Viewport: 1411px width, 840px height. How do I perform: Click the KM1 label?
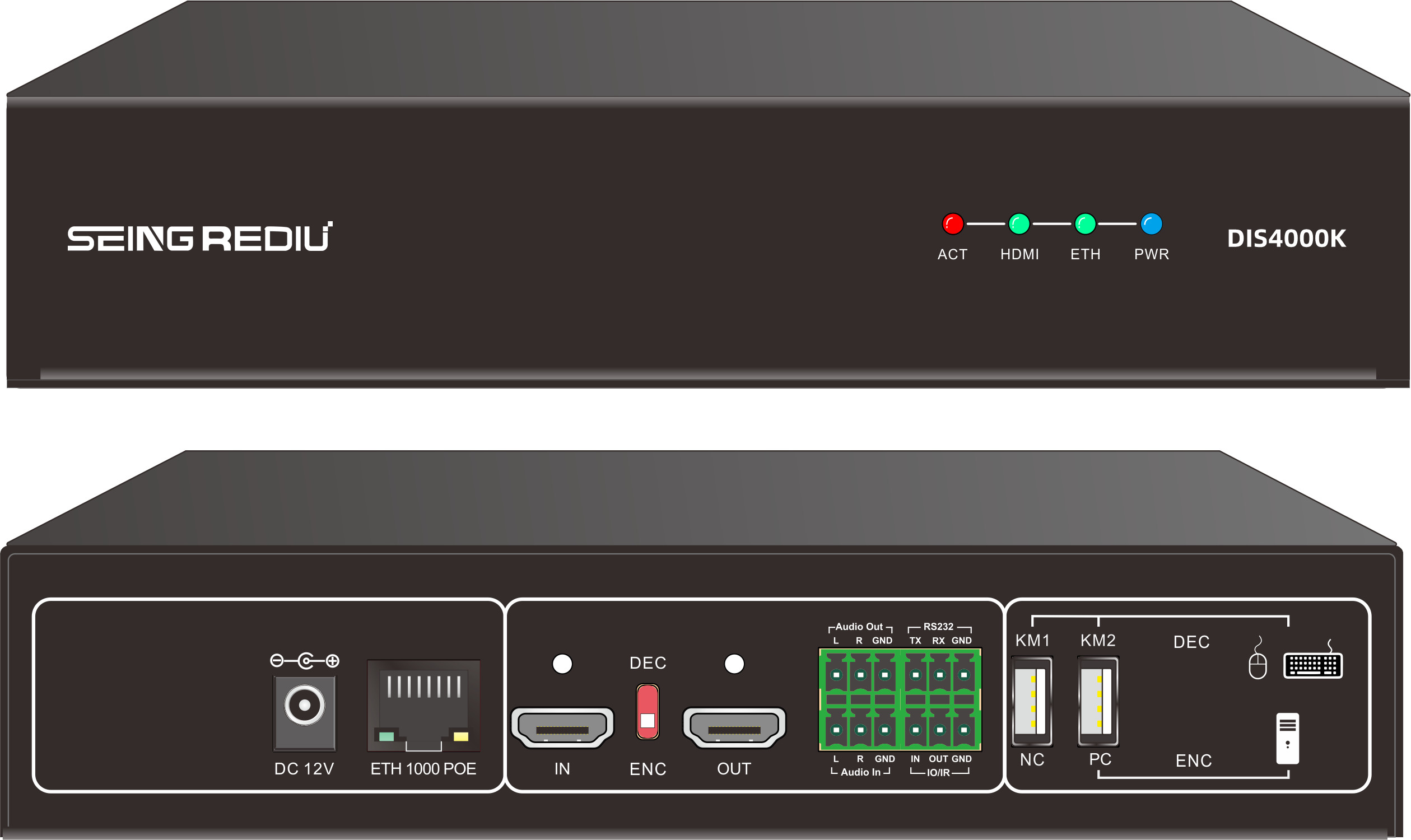tap(1032, 640)
